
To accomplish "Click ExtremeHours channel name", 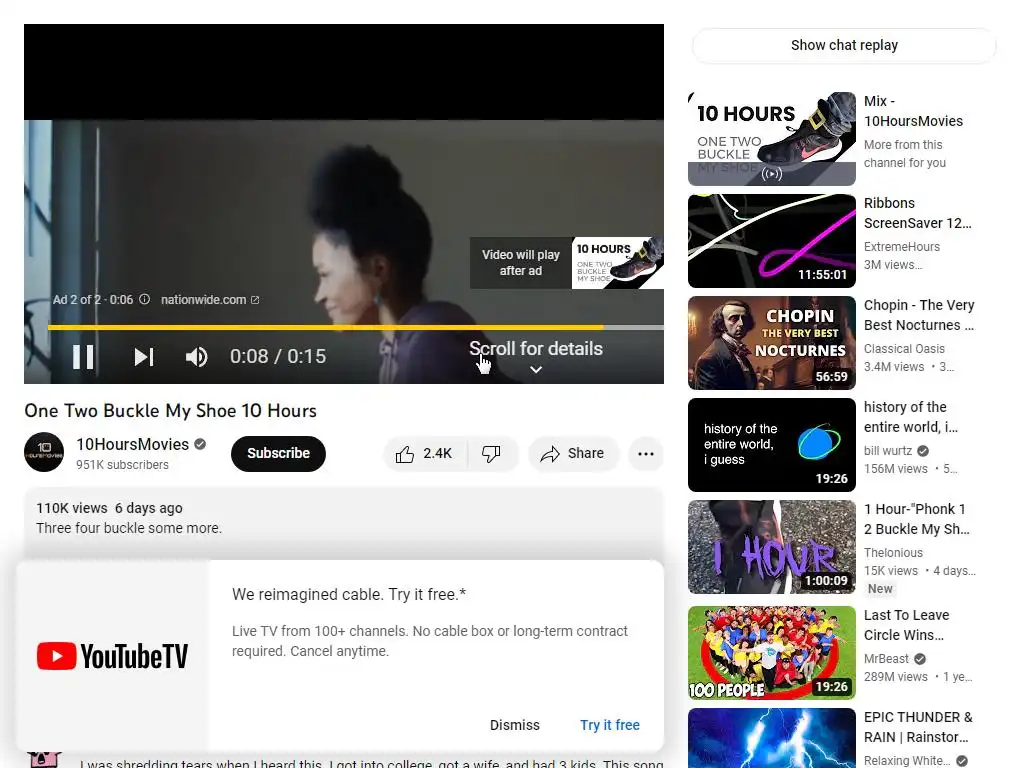I will click(902, 247).
